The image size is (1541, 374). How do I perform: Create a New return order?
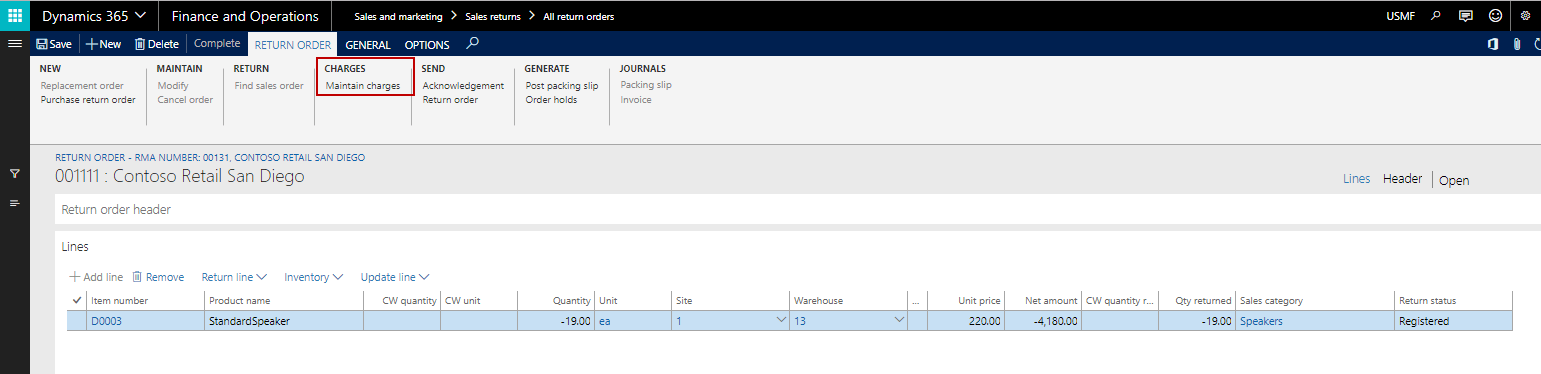(103, 44)
